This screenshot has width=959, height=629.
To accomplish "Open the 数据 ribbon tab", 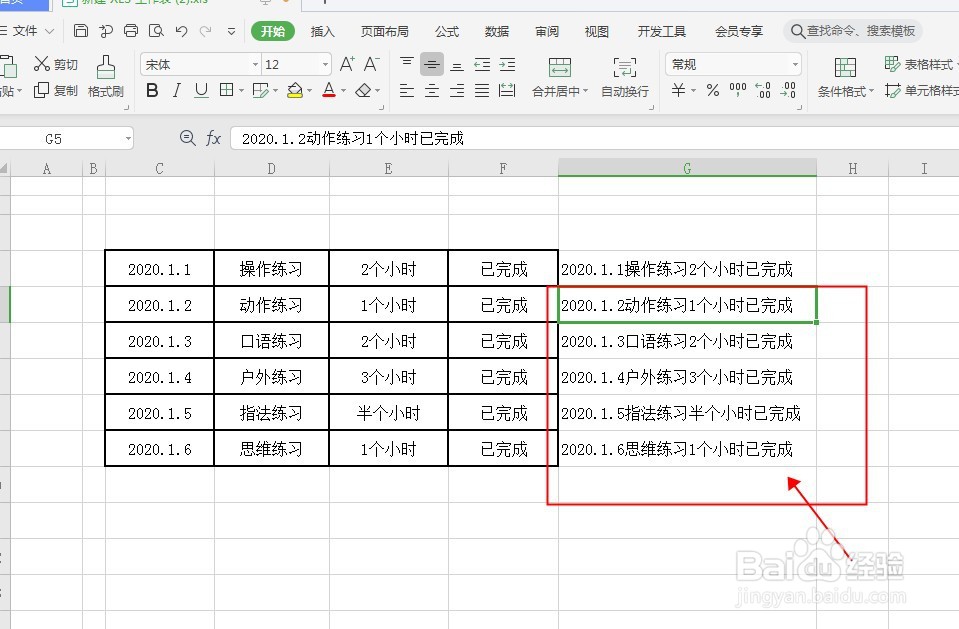I will [496, 31].
